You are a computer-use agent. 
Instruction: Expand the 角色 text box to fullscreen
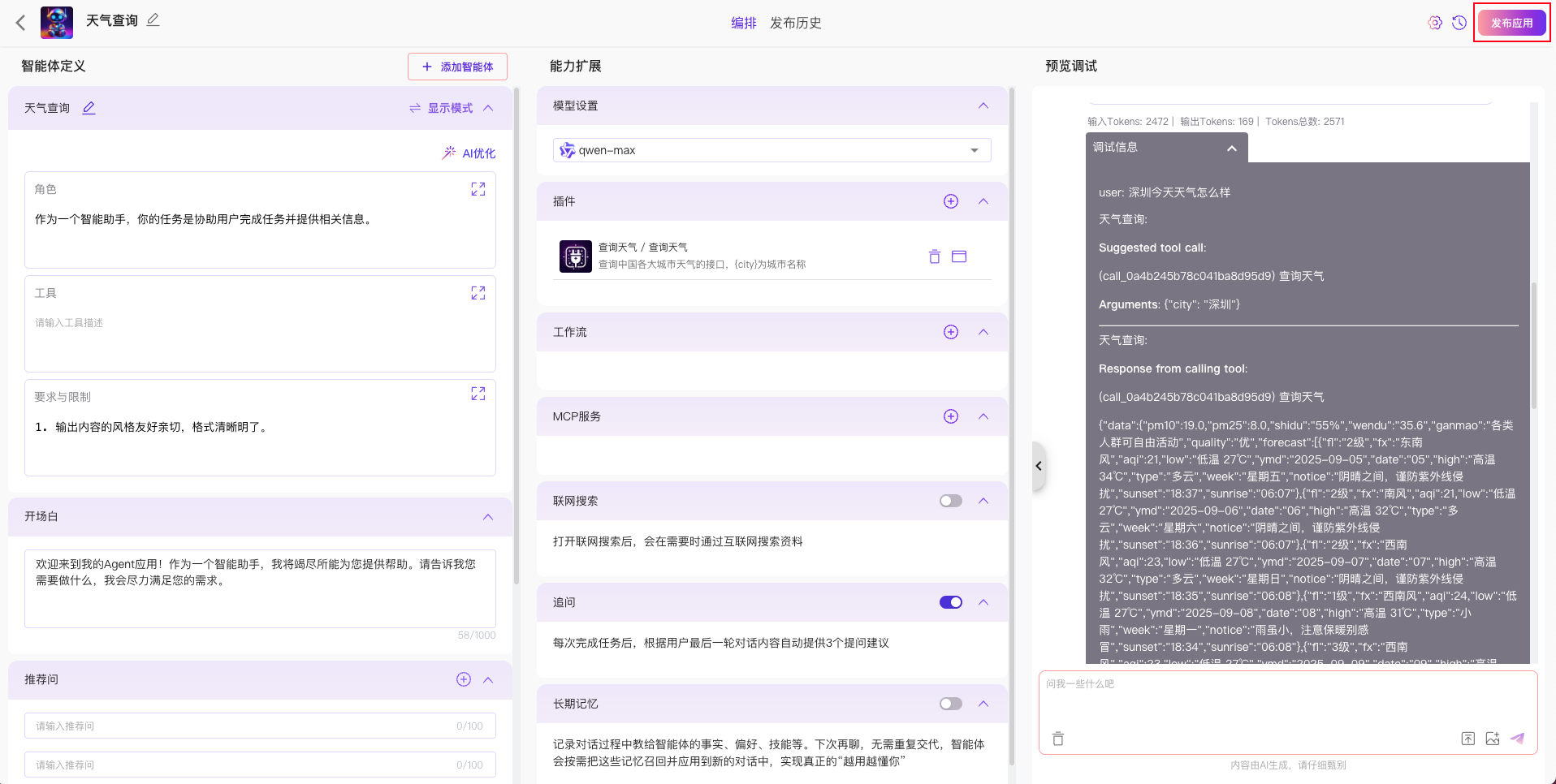pos(478,189)
